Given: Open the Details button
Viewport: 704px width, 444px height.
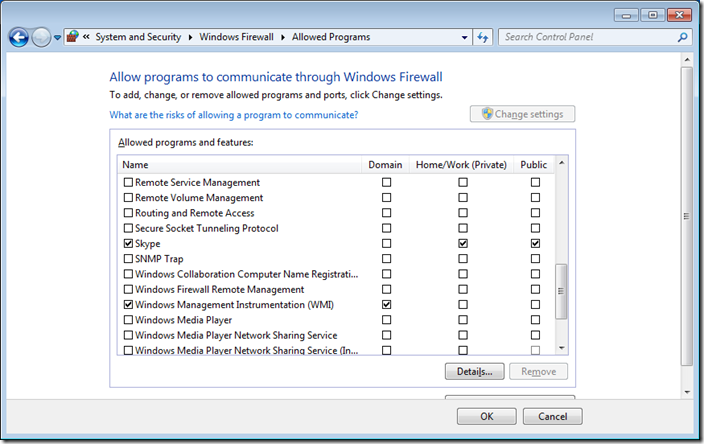Looking at the screenshot, I should click(x=473, y=372).
